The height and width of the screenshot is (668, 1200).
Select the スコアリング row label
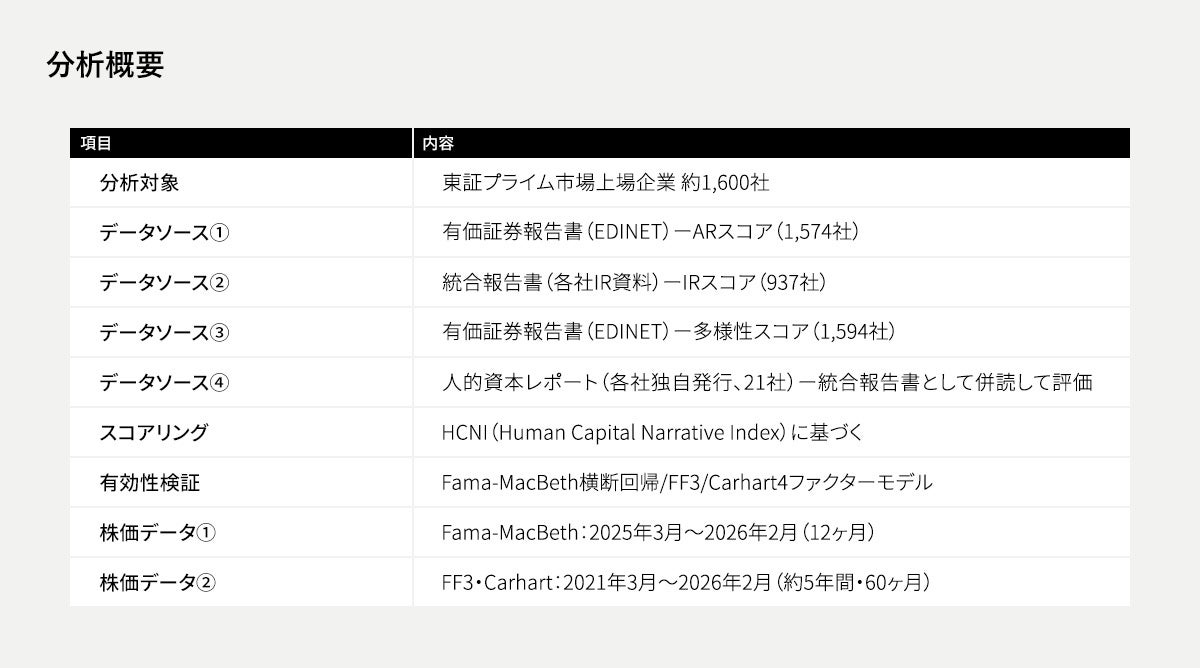pyautogui.click(x=154, y=433)
